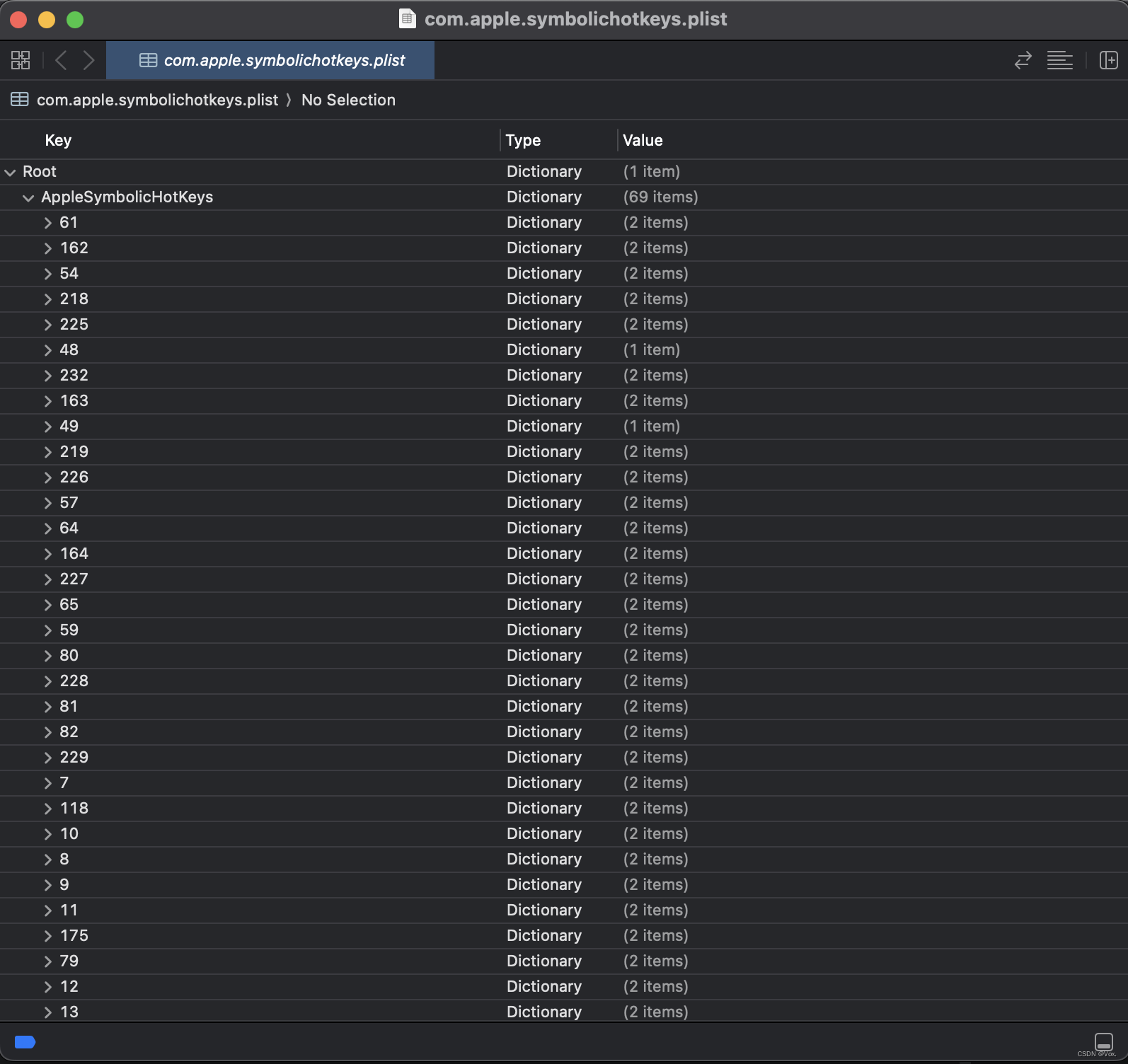Viewport: 1128px width, 1064px height.
Task: Collapse the Root node
Action: click(x=10, y=172)
